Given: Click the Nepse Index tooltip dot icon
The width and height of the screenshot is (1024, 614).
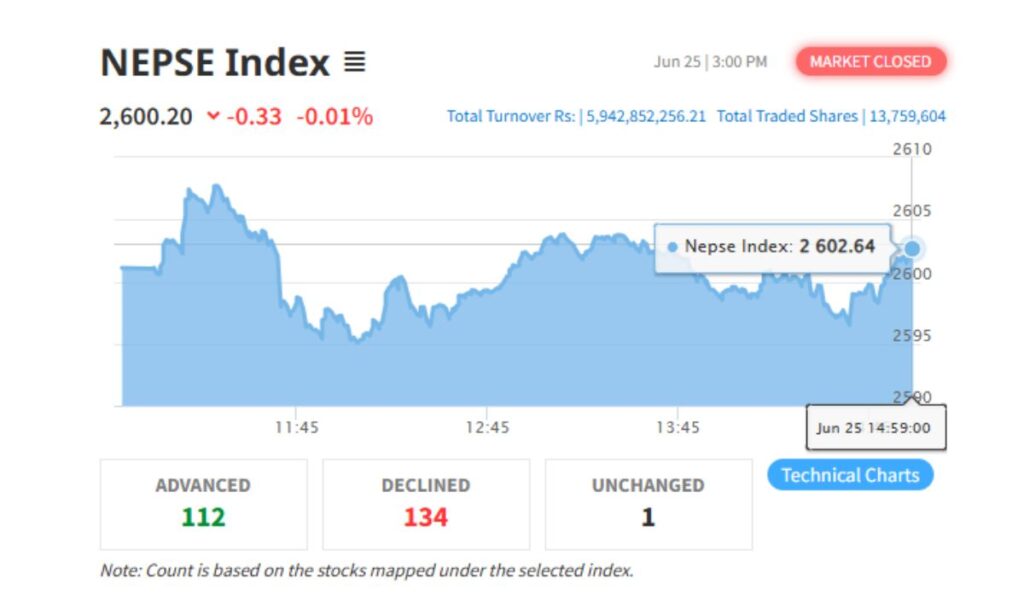Looking at the screenshot, I should 671,245.
